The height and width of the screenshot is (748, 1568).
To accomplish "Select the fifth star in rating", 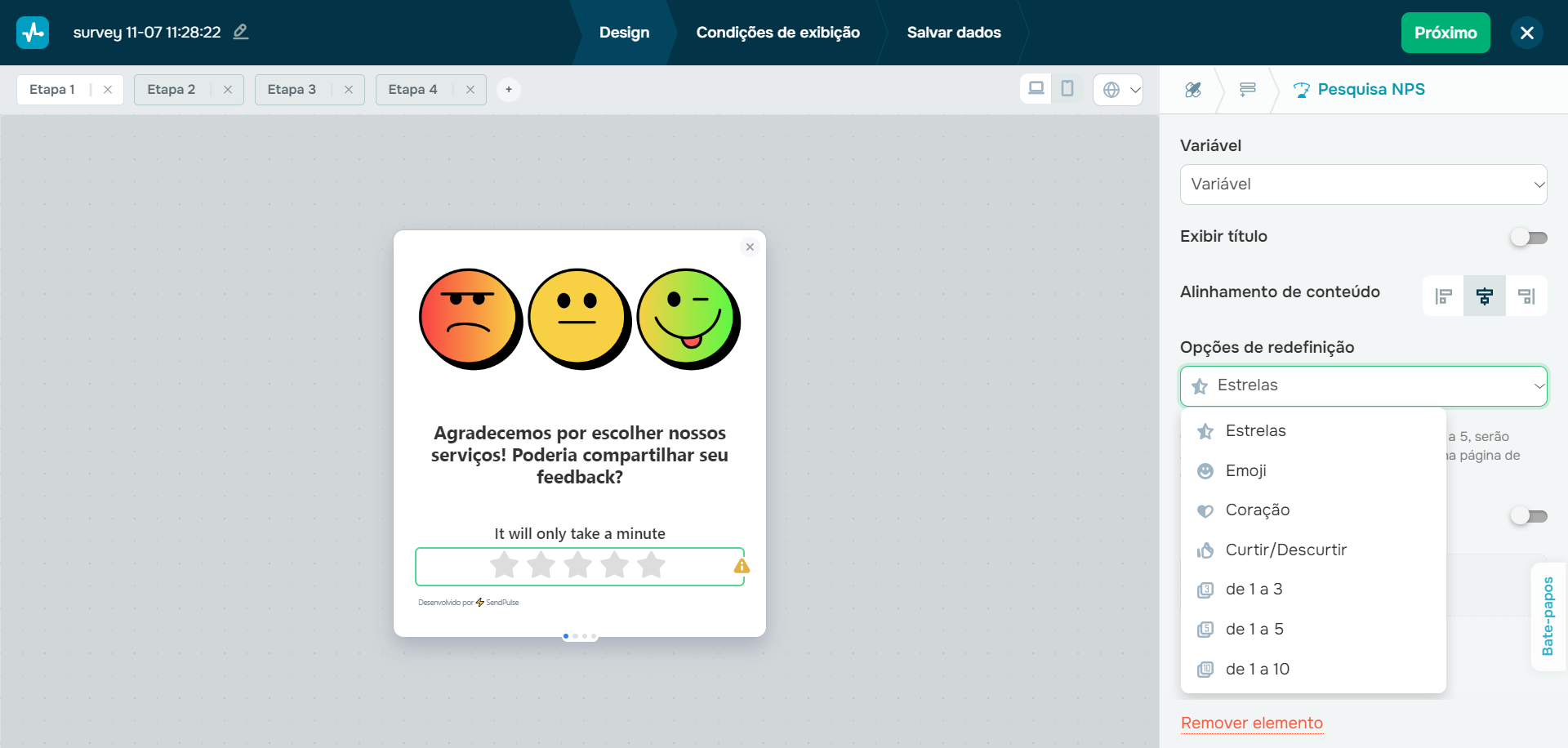I will (x=652, y=565).
